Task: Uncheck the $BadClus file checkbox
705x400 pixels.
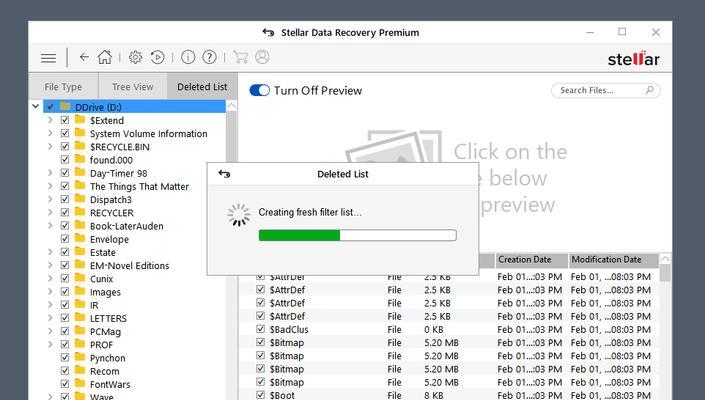Action: tap(260, 329)
